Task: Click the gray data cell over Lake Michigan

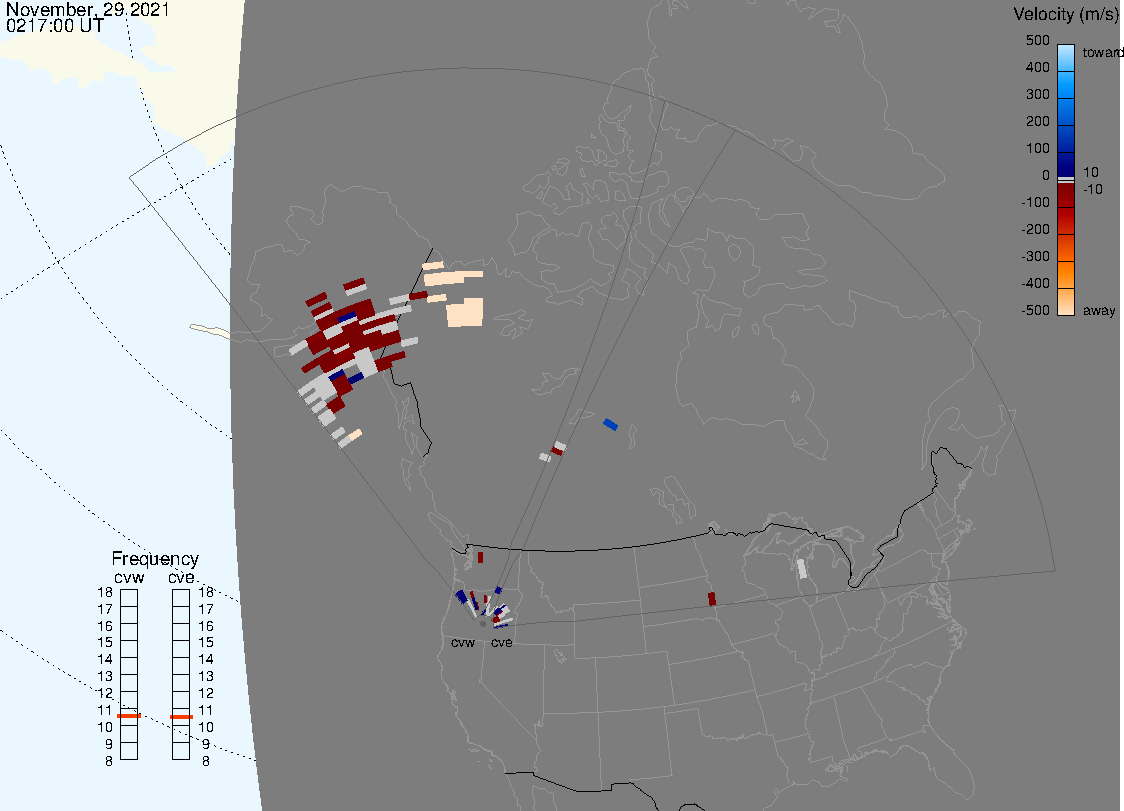Action: (x=802, y=569)
